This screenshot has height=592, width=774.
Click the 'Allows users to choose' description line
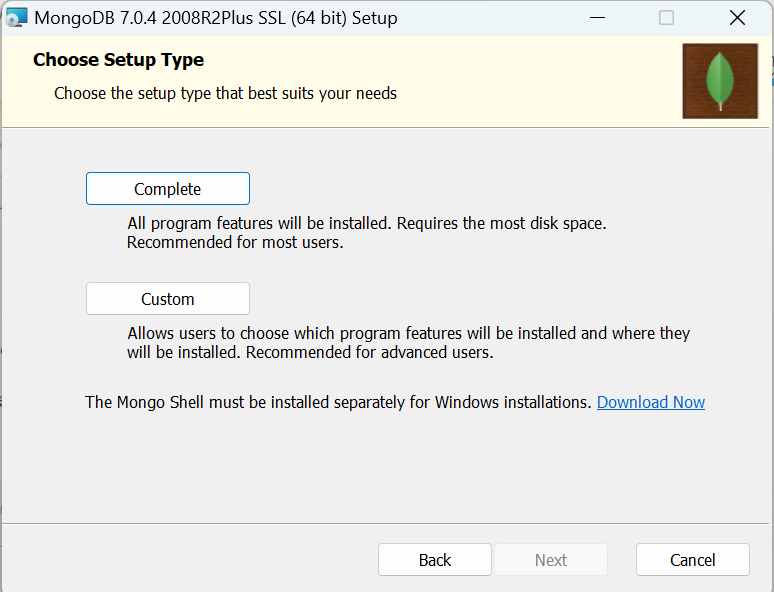[x=408, y=333]
